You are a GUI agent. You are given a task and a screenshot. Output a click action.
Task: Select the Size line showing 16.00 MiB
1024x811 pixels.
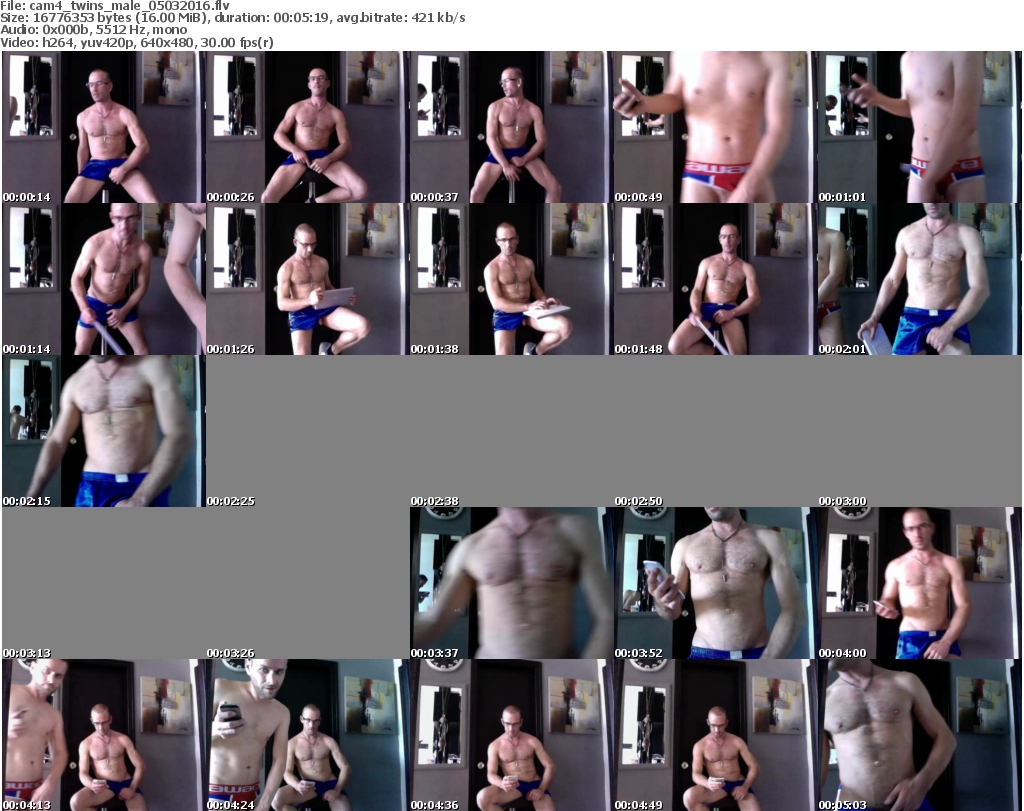point(232,18)
